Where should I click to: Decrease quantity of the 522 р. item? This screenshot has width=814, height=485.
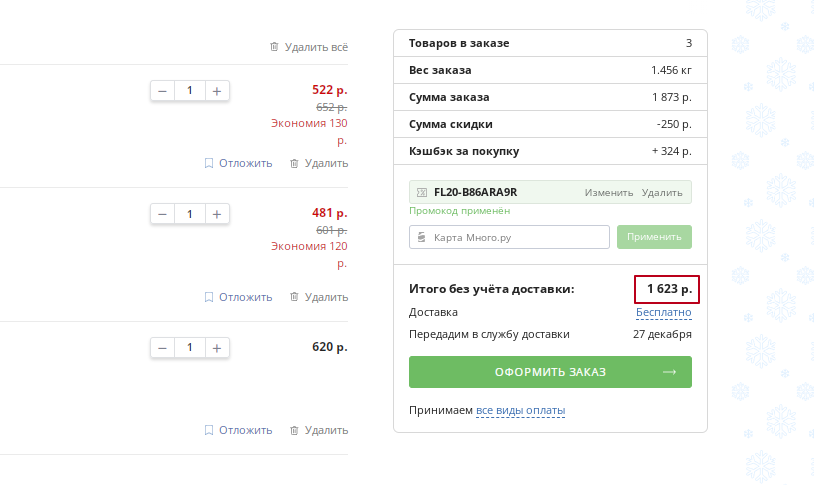[162, 91]
